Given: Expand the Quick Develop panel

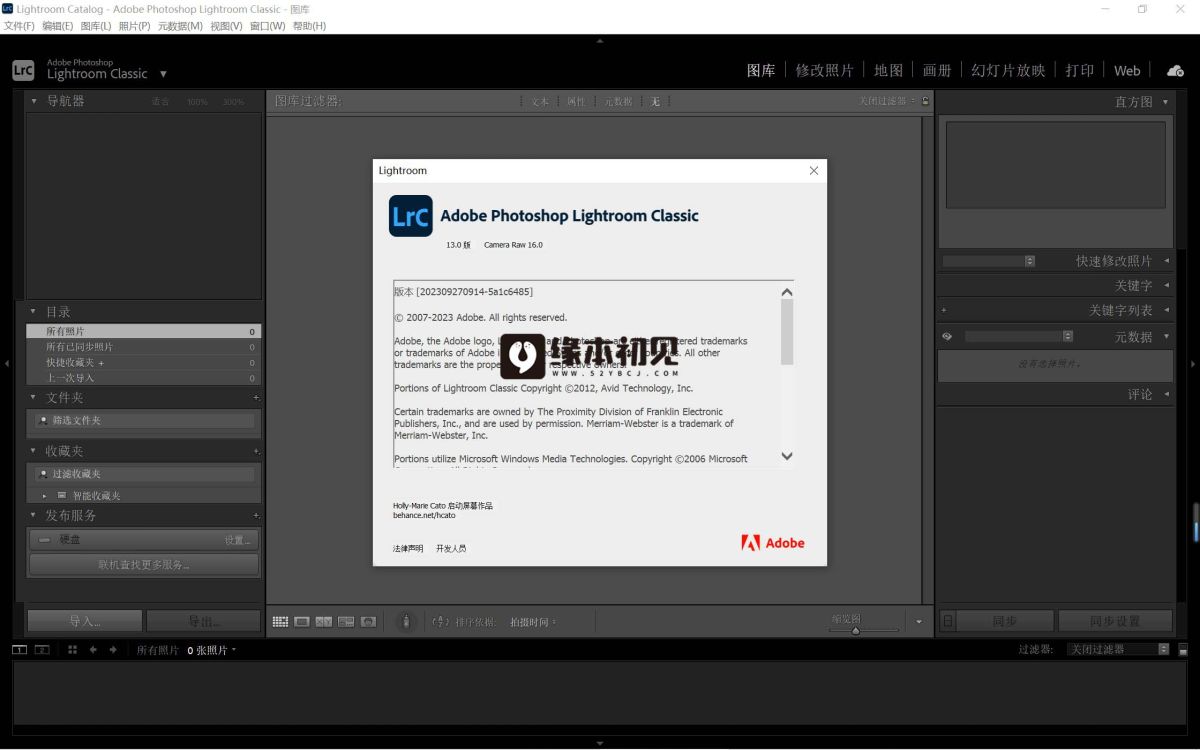Looking at the screenshot, I should [x=1166, y=261].
